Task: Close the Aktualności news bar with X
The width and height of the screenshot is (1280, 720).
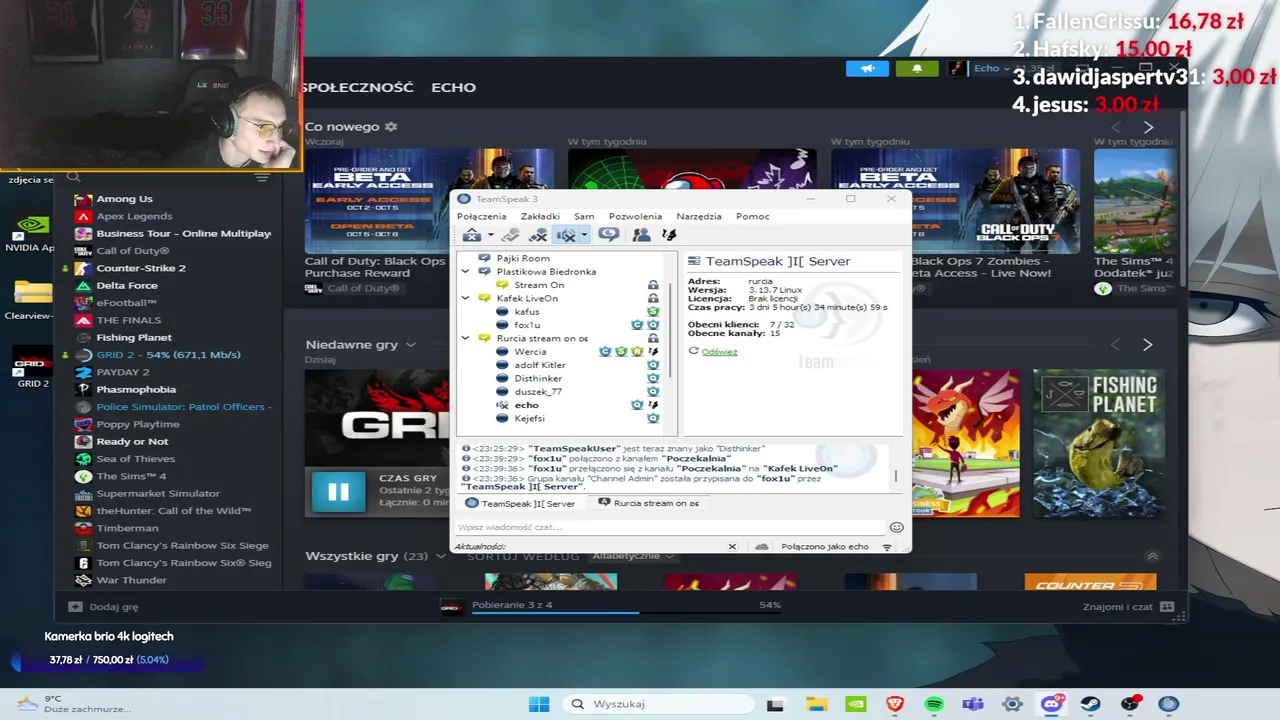Action: tap(732, 547)
